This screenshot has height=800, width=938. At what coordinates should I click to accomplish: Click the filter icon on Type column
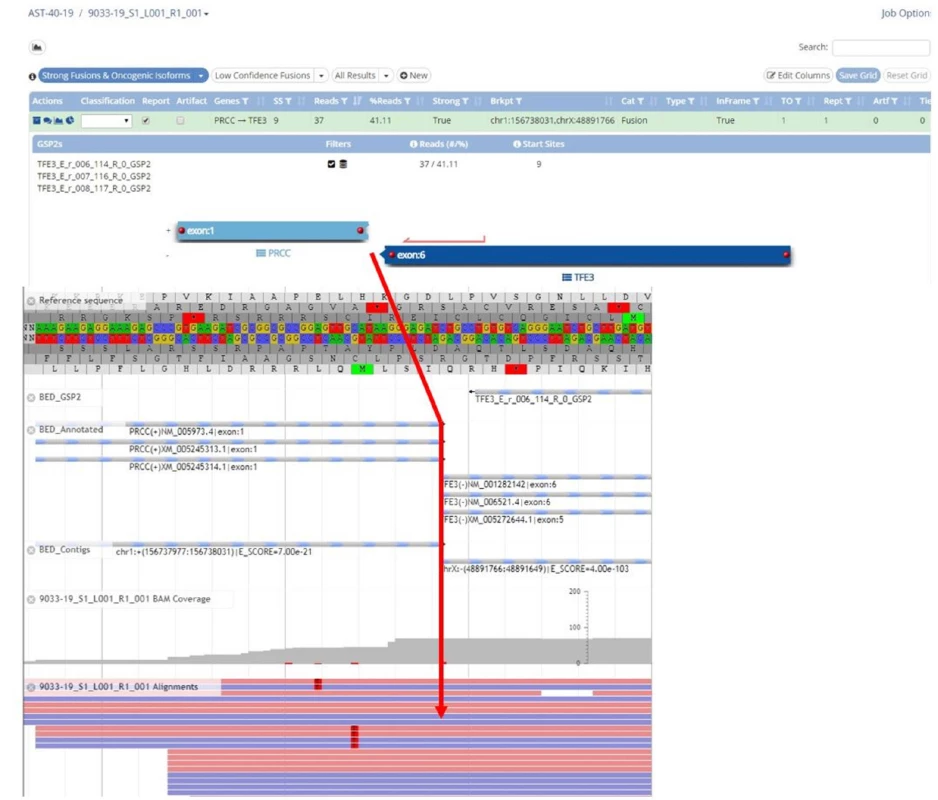point(691,101)
